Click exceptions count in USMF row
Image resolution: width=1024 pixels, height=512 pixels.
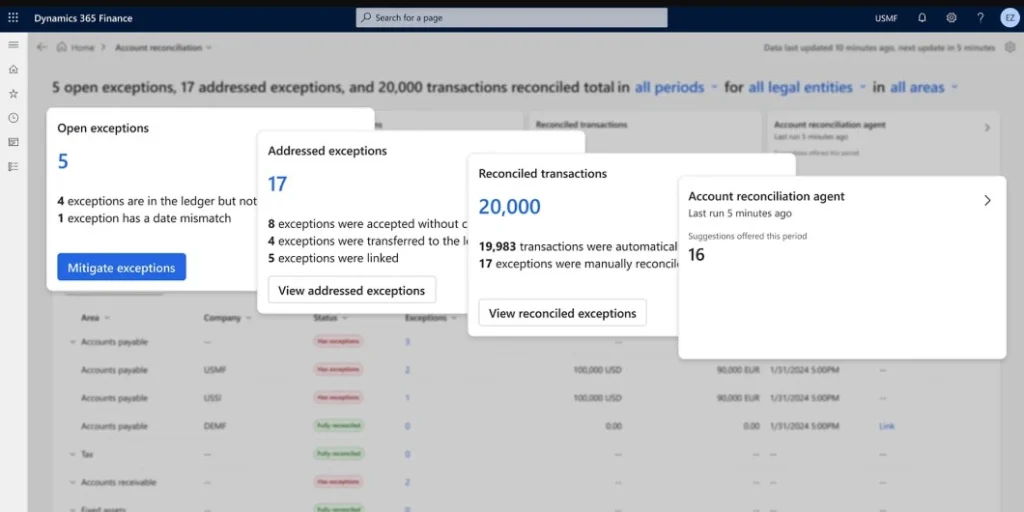(408, 370)
